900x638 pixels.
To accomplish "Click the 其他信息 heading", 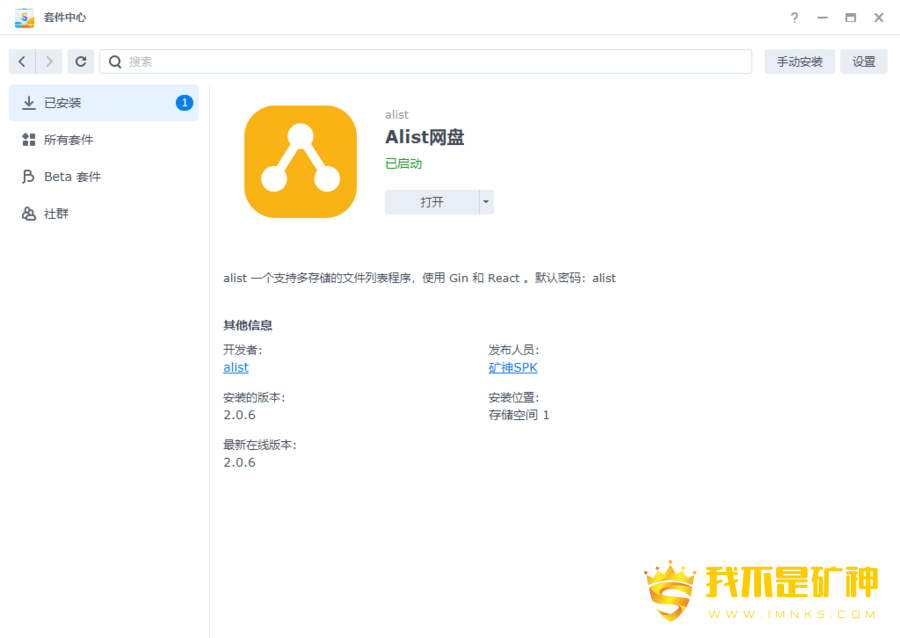I will coord(248,325).
